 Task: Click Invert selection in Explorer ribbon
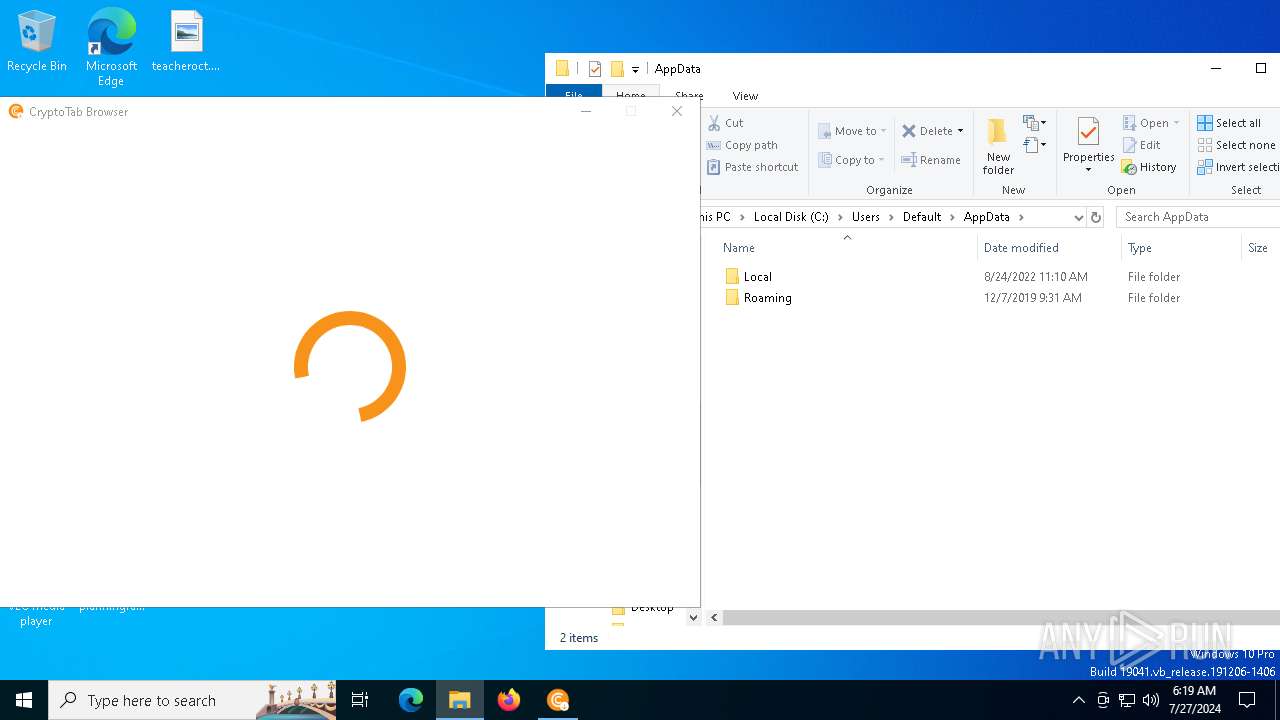click(x=1238, y=167)
